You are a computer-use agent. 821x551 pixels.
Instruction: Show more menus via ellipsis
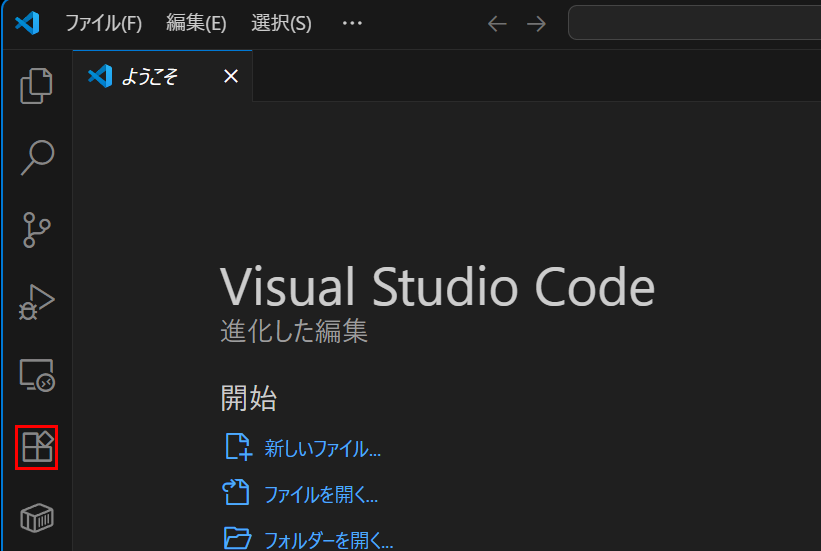352,23
